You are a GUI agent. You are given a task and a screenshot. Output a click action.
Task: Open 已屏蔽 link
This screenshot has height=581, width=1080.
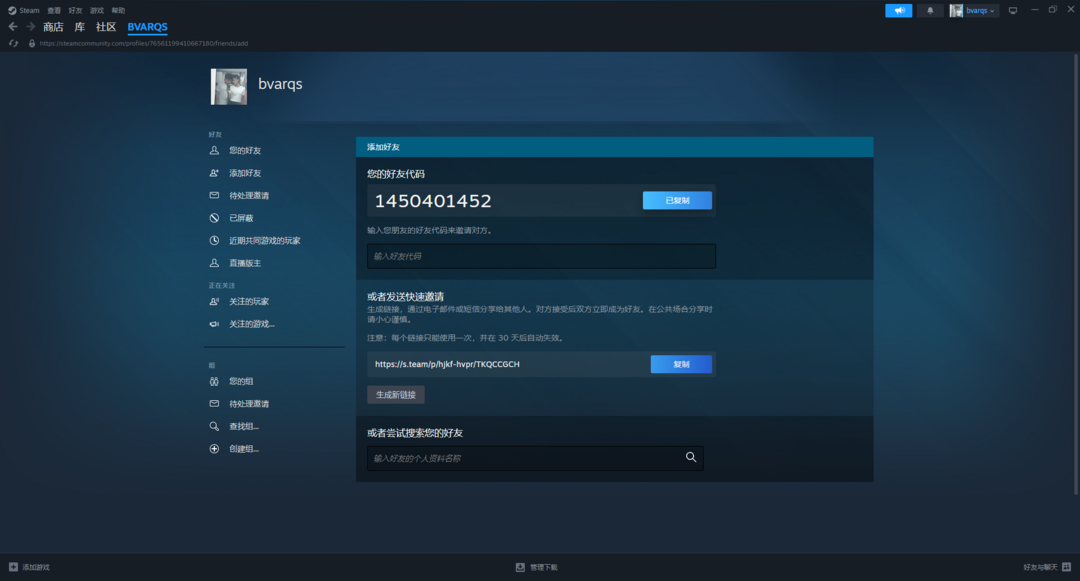pos(241,218)
